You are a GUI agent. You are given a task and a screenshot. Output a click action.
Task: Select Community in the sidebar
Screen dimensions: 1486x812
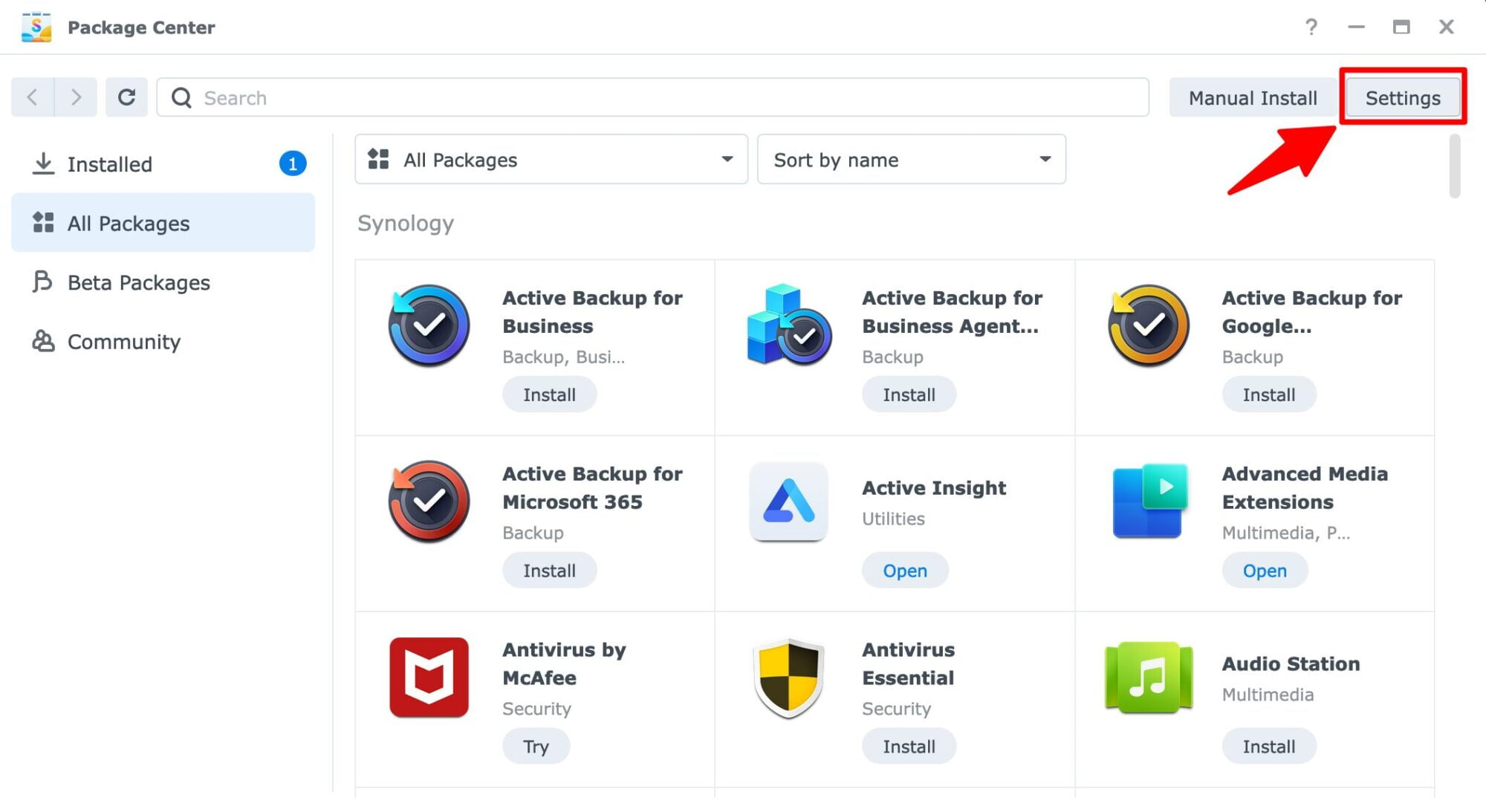[123, 342]
